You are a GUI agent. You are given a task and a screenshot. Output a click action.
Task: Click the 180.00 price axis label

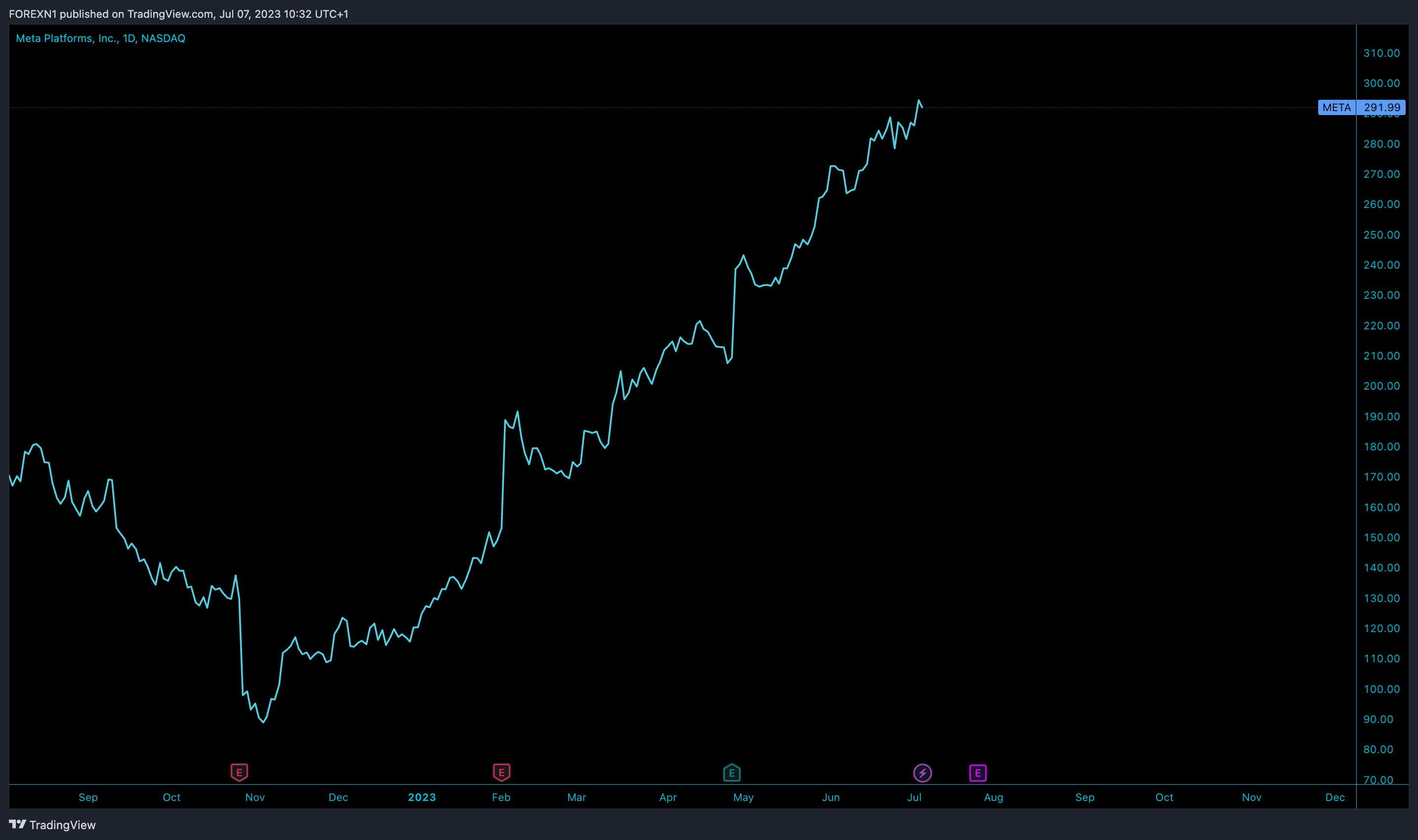point(1382,446)
